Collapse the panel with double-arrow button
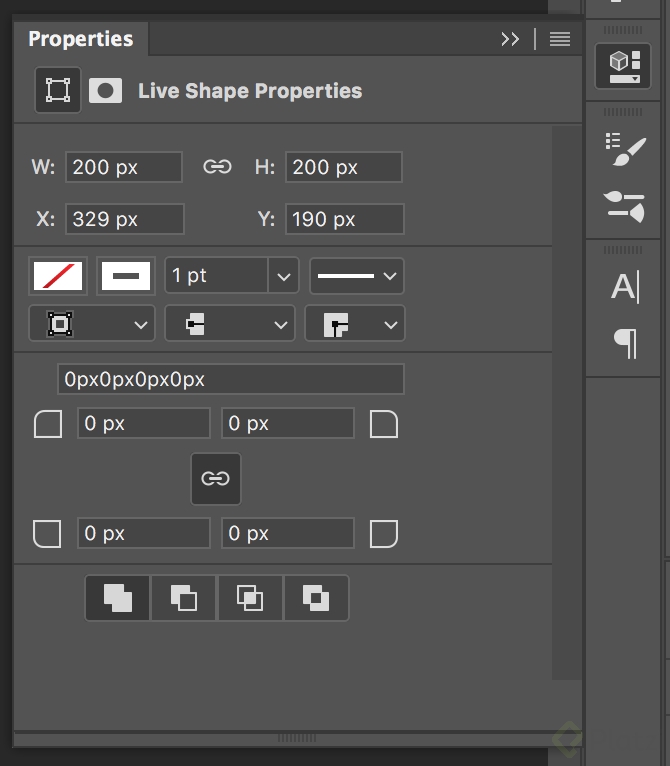This screenshot has height=766, width=670. [x=510, y=39]
